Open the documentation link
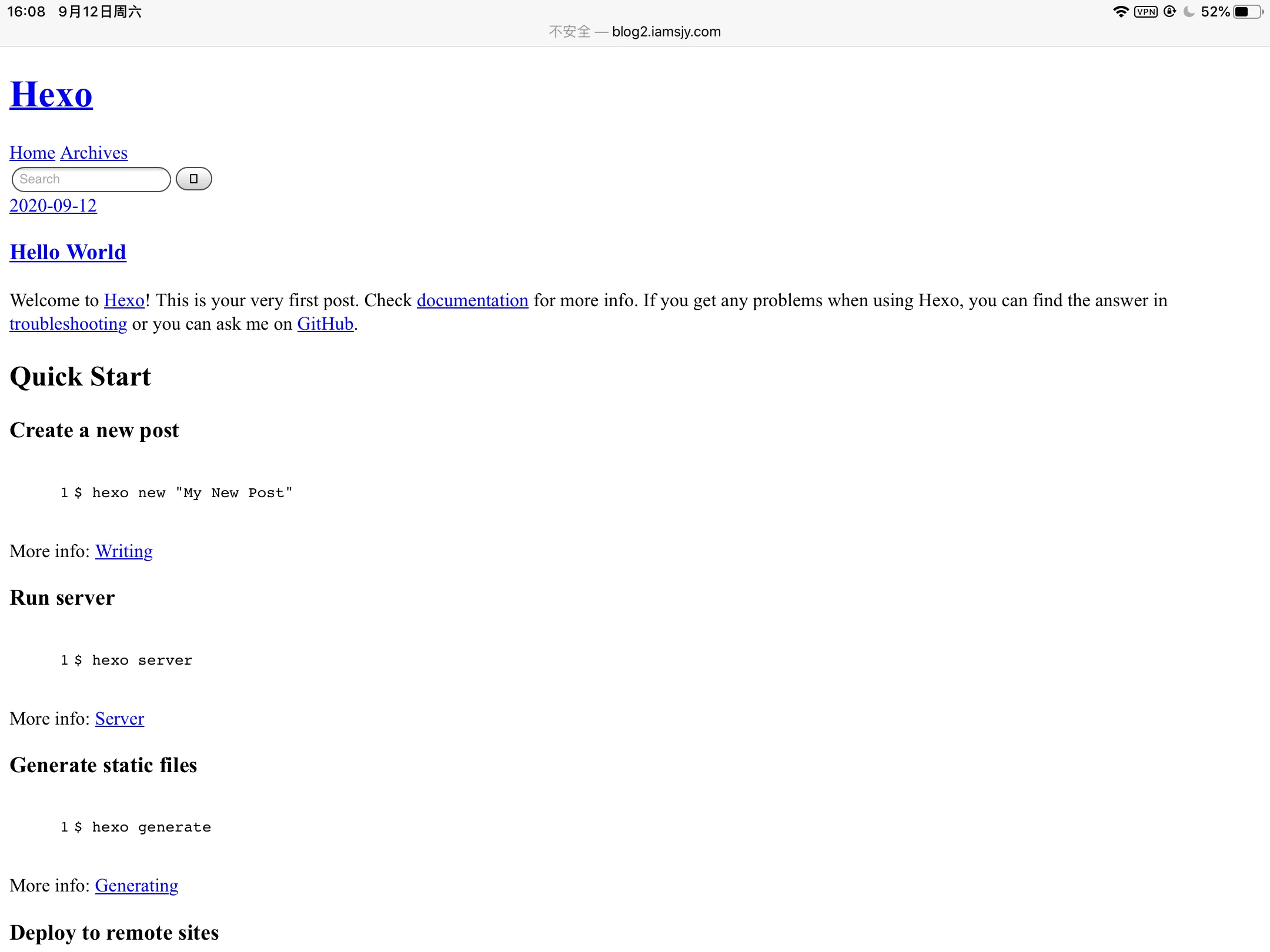Screen dimensions: 1270x952 click(x=473, y=300)
